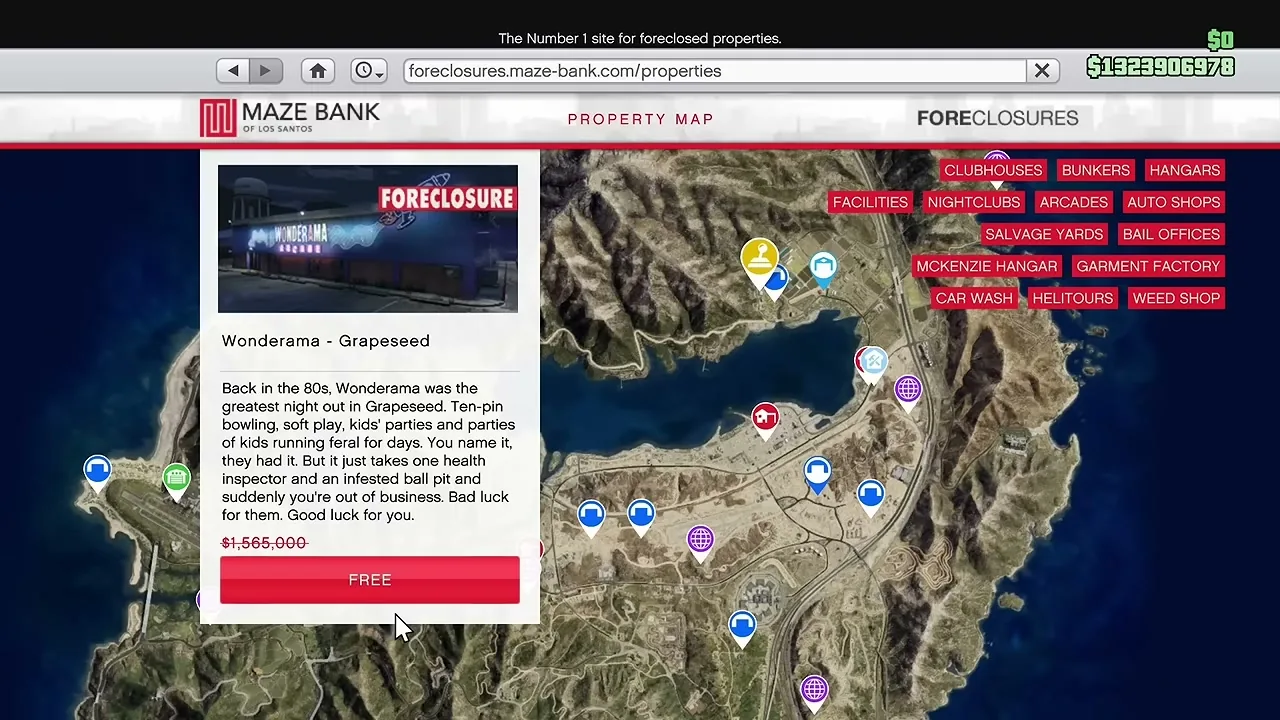The image size is (1280, 720).
Task: Select the HANGARS filter
Action: (1185, 170)
